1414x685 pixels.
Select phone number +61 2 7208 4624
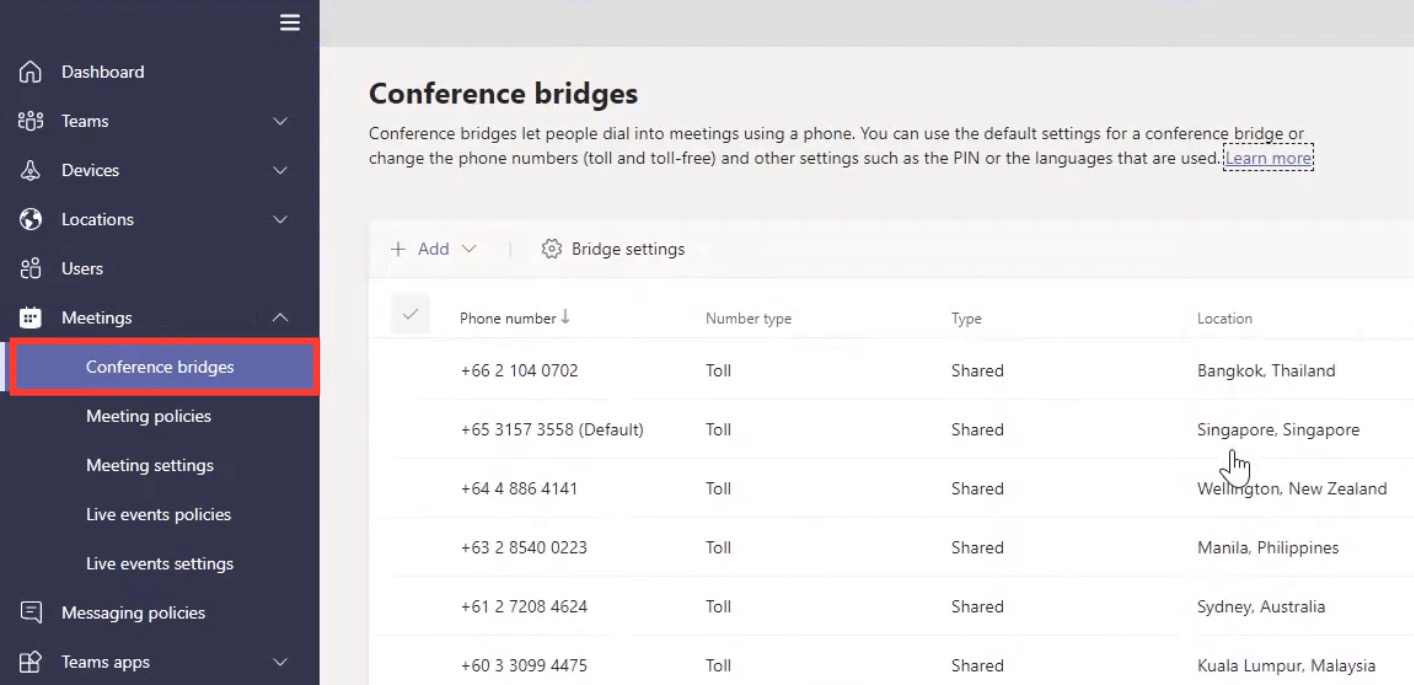(524, 606)
